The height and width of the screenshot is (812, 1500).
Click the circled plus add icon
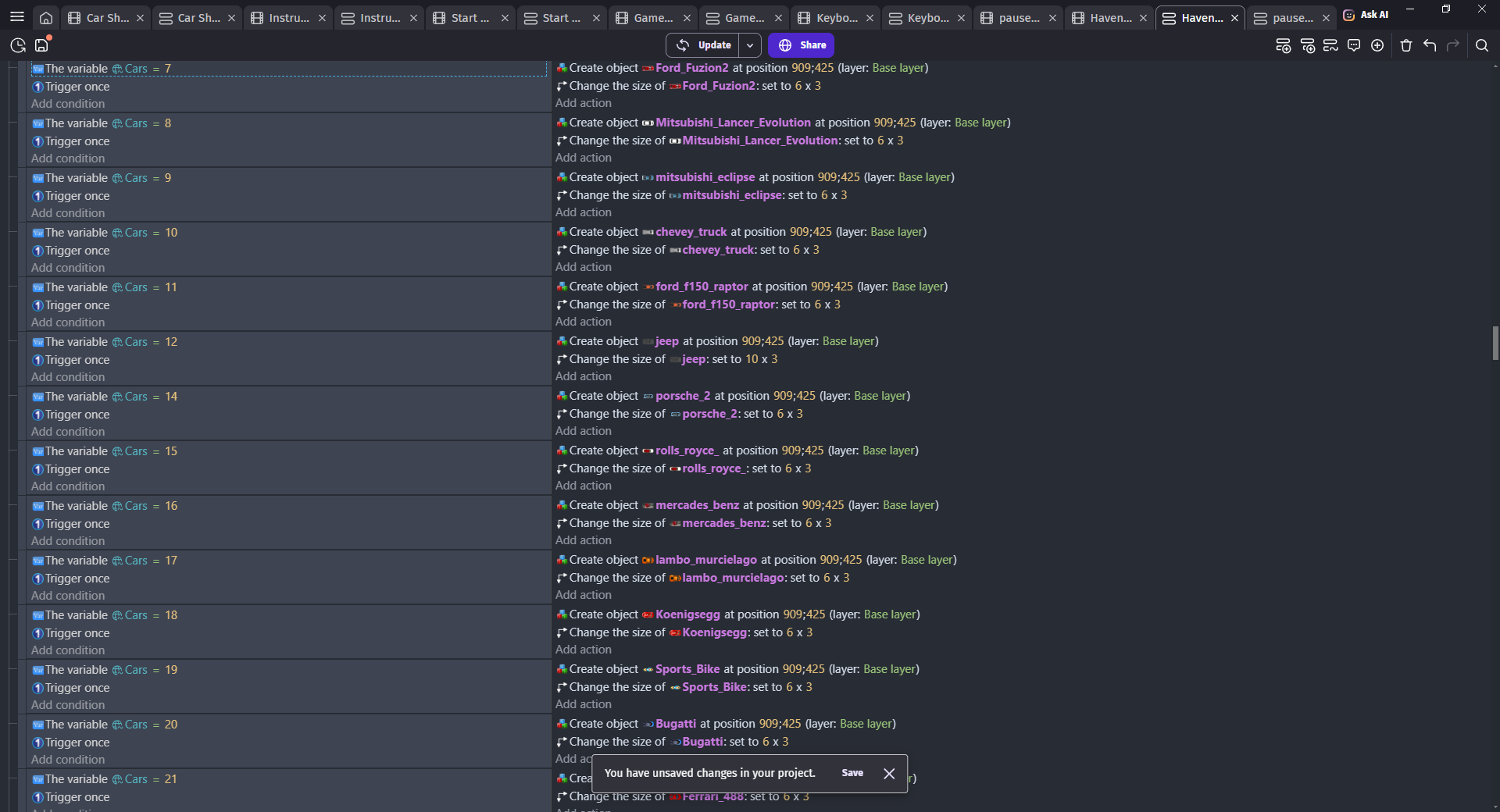pos(1377,45)
